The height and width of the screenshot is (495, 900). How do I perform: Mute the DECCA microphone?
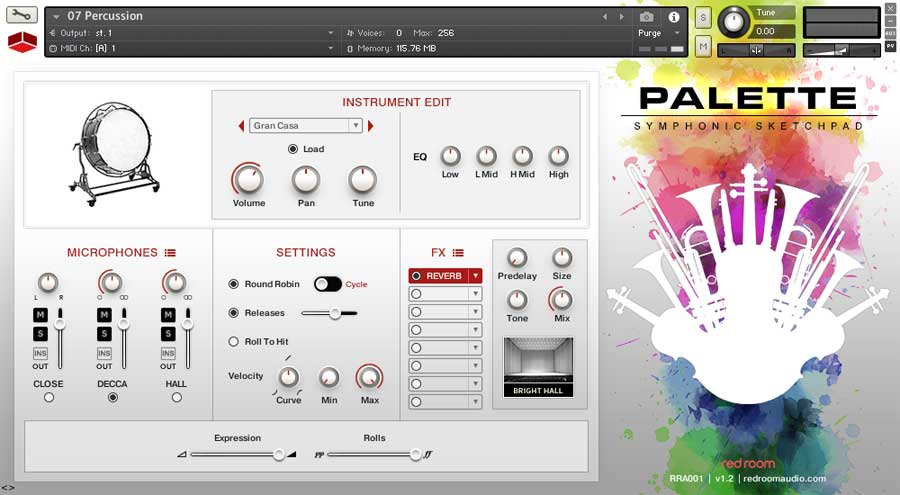(104, 315)
